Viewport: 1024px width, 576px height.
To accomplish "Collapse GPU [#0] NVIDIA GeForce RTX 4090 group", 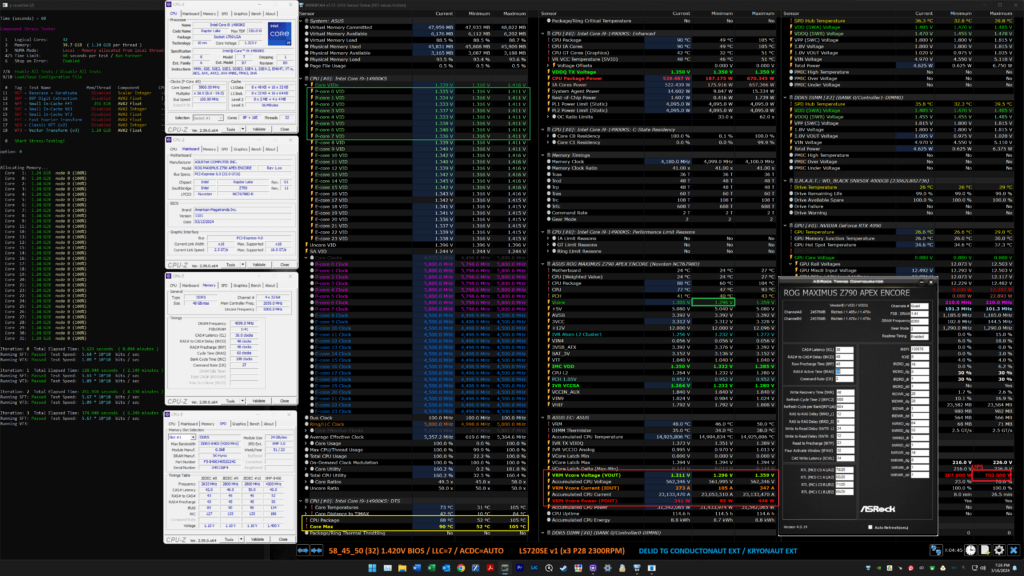I will [x=786, y=226].
